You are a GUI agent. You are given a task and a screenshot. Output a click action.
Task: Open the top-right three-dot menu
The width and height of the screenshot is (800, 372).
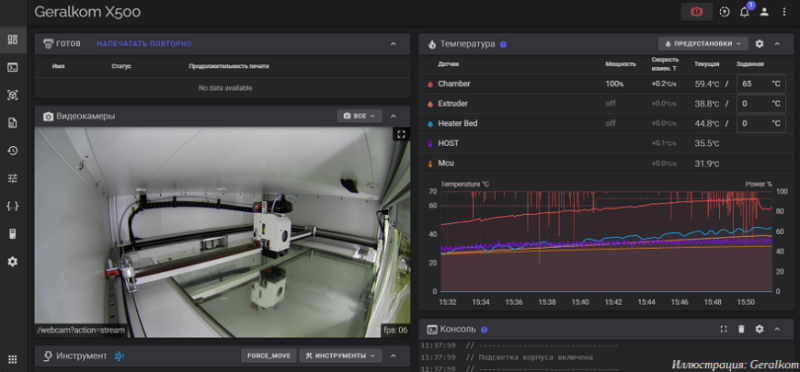(784, 12)
